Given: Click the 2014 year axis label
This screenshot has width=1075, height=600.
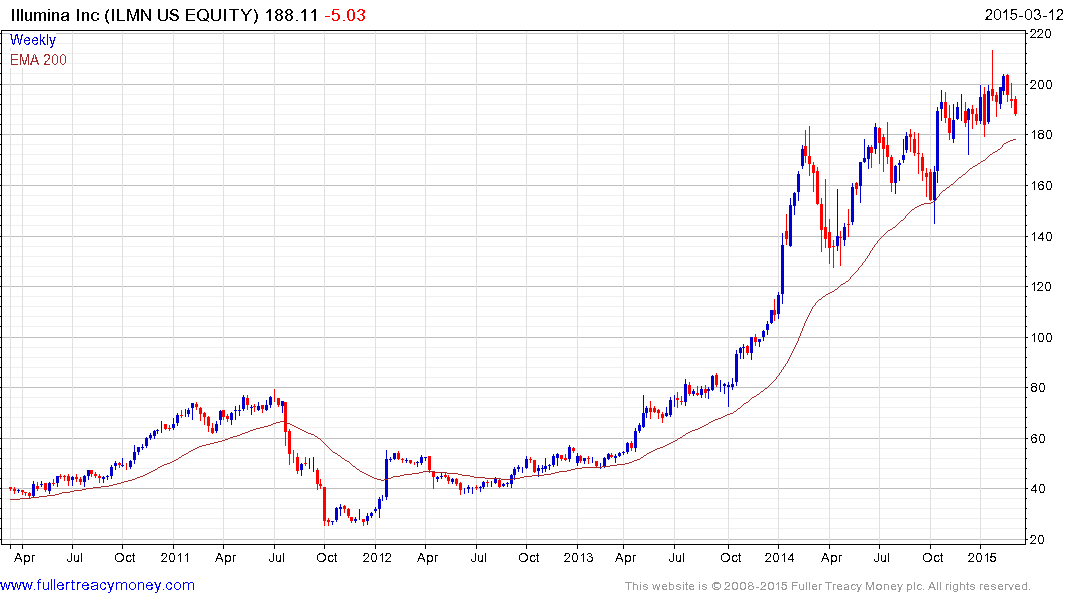Looking at the screenshot, I should tap(780, 557).
